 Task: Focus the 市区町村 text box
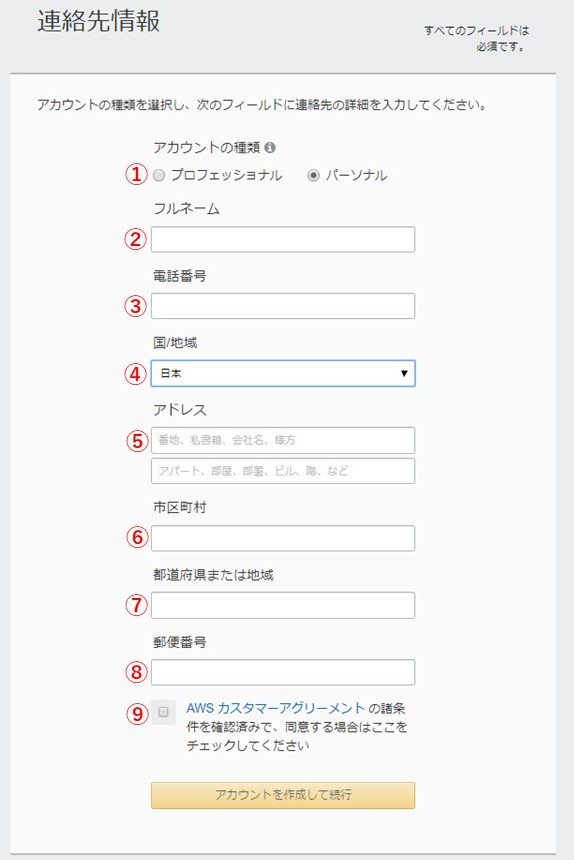click(283, 538)
